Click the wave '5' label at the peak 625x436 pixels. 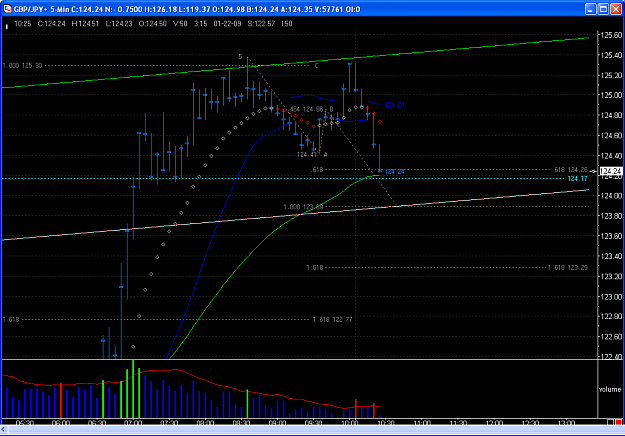(x=240, y=57)
